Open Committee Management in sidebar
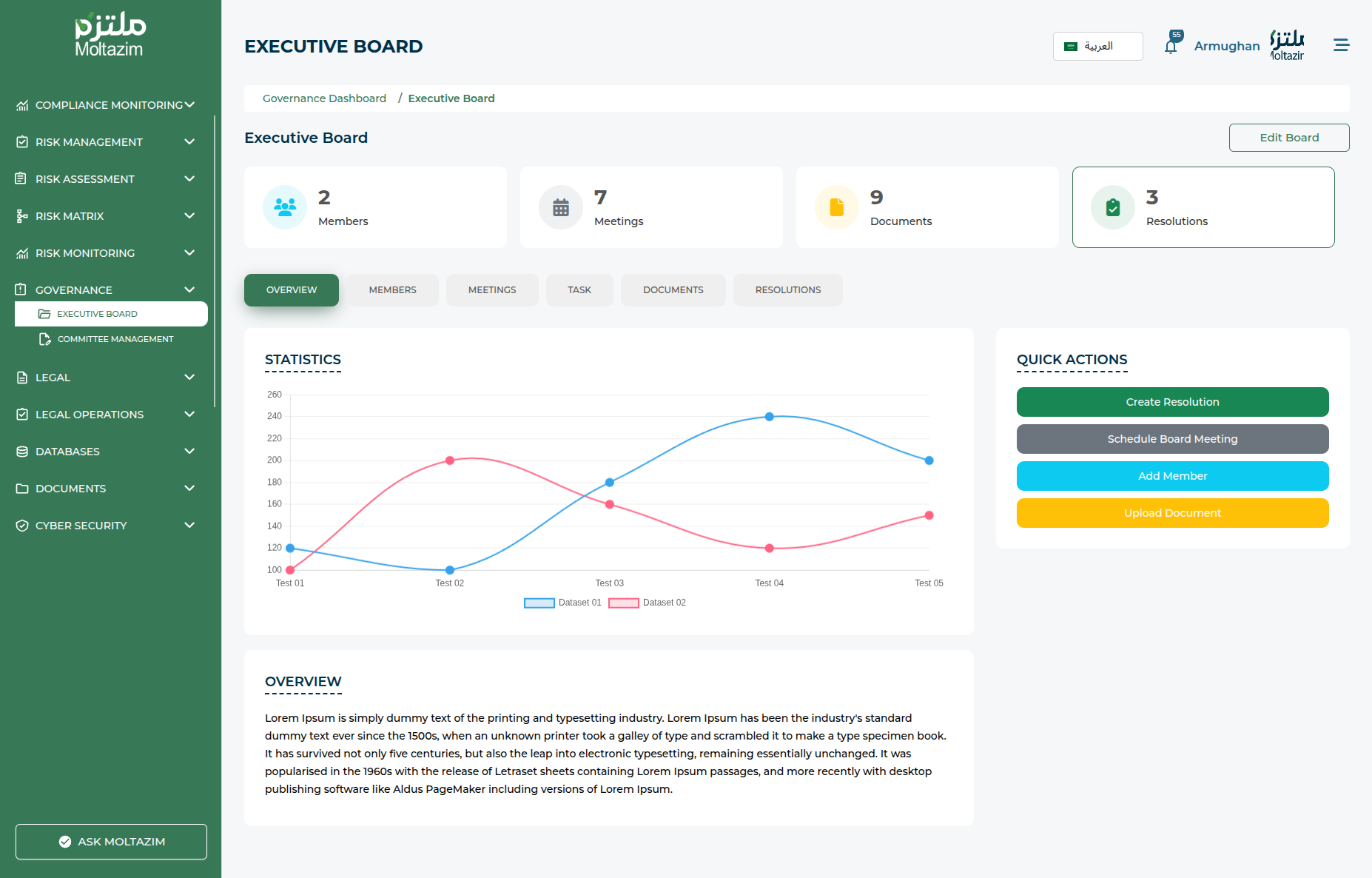Image resolution: width=1372 pixels, height=878 pixels. pyautogui.click(x=115, y=339)
